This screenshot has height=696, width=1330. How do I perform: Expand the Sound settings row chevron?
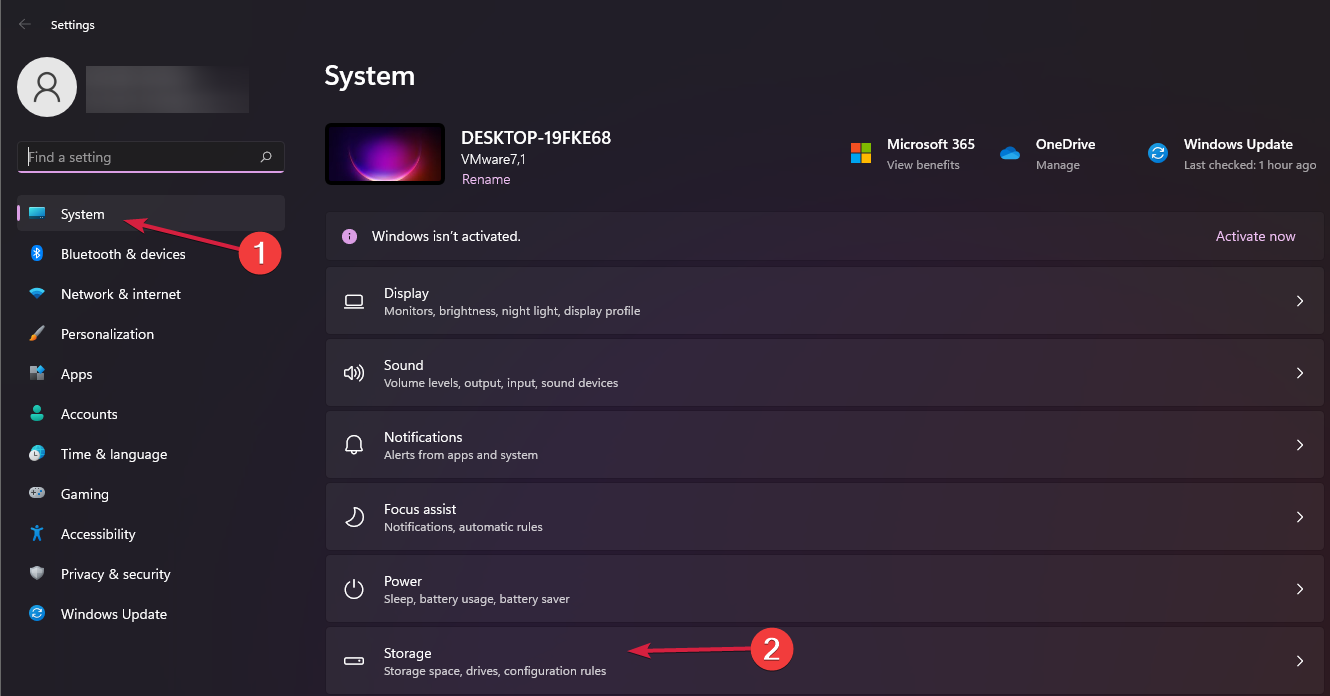point(1300,372)
